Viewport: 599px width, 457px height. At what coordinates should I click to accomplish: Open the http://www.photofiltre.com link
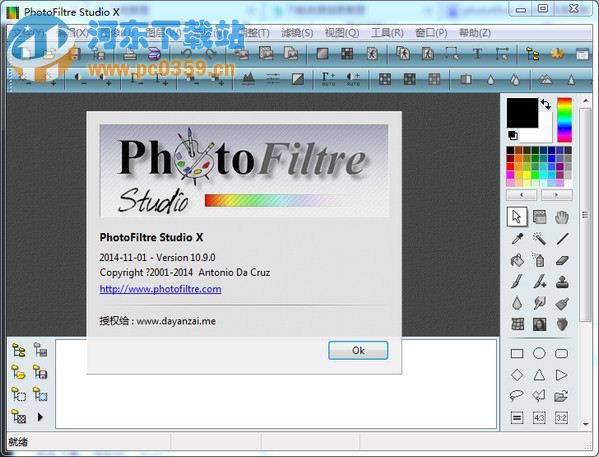[160, 289]
